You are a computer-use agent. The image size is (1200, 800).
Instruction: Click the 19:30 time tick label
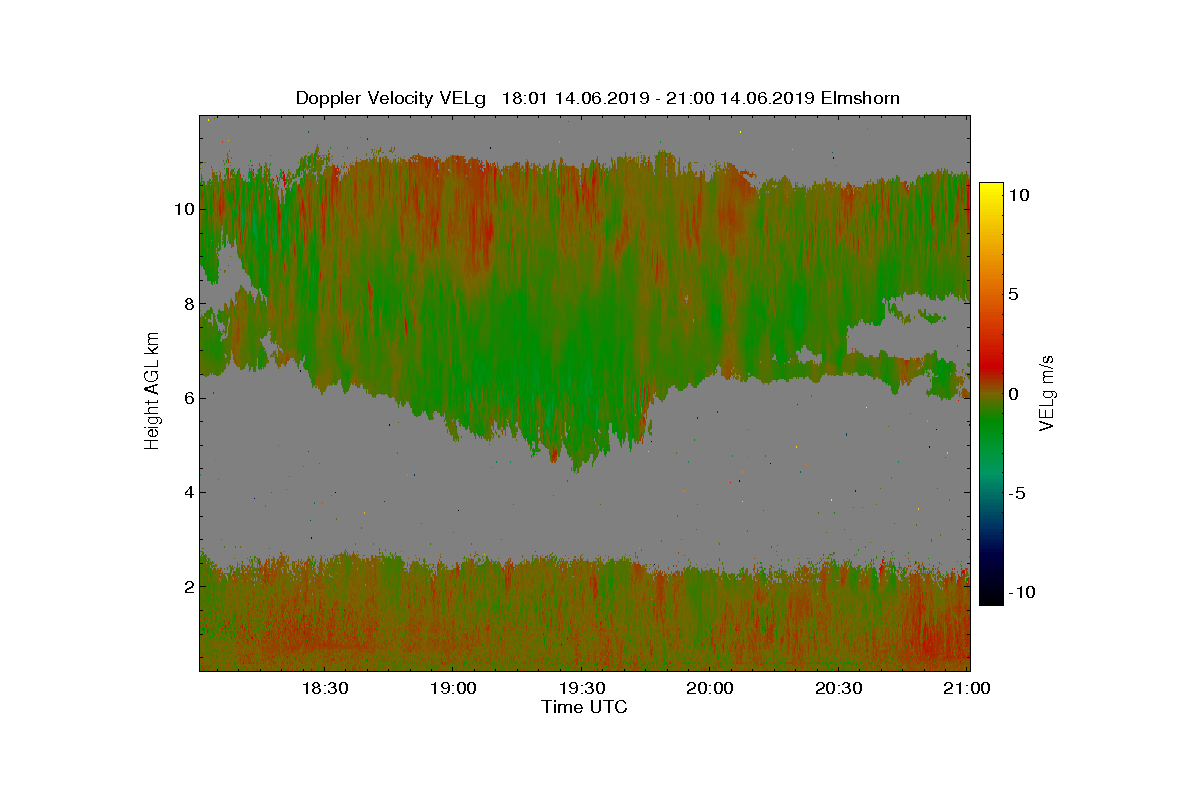coord(582,688)
